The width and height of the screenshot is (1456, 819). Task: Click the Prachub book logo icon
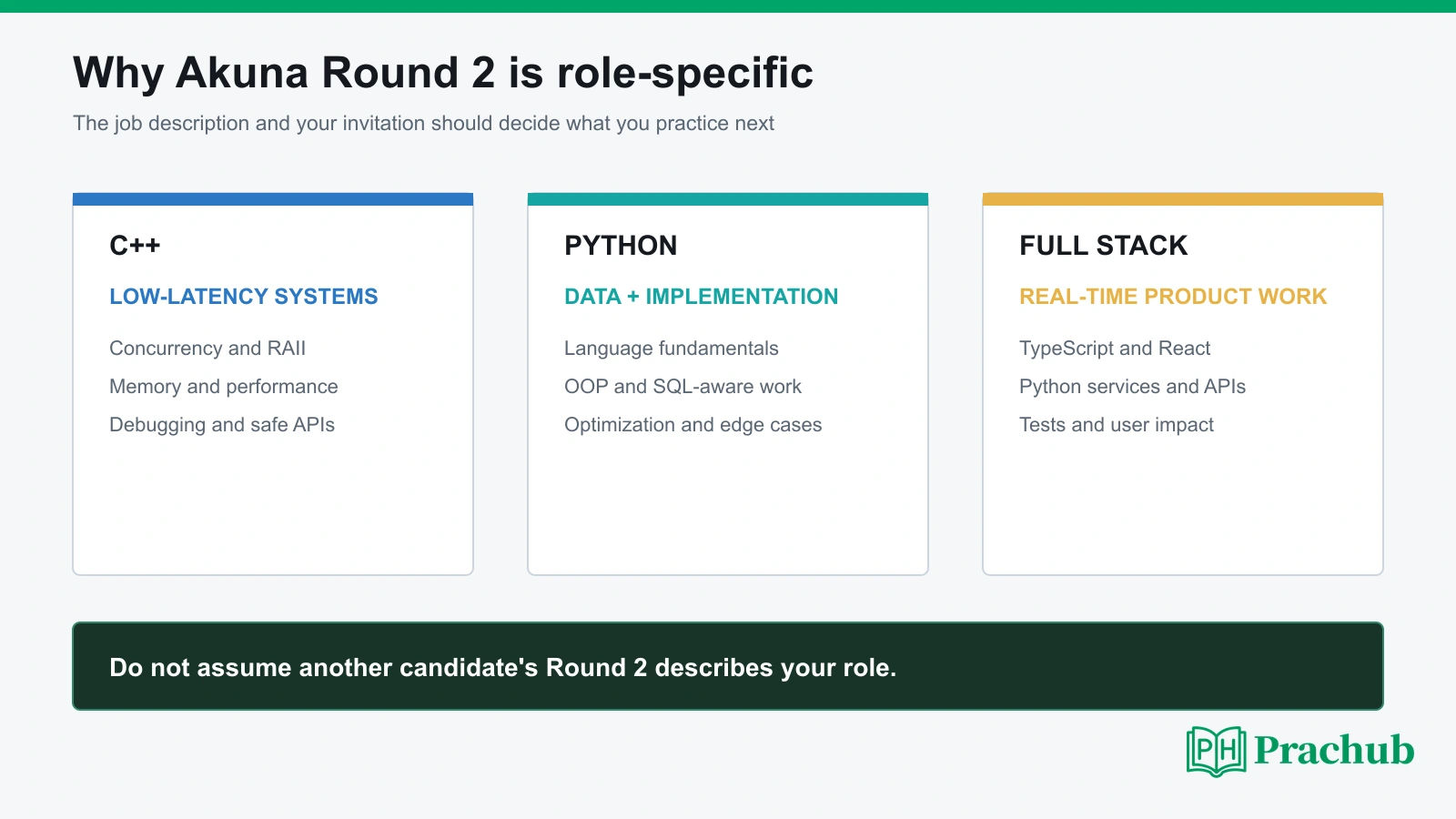[x=1217, y=751]
